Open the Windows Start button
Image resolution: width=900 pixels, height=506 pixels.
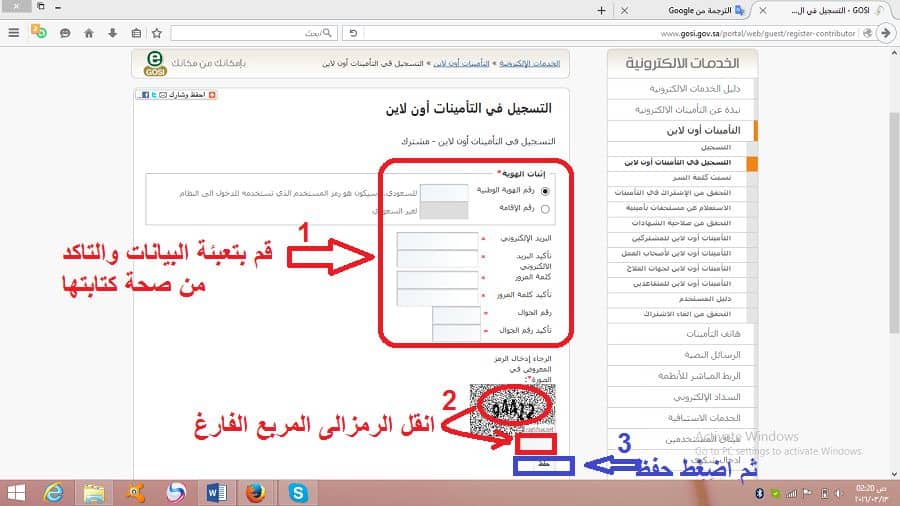pyautogui.click(x=16, y=493)
